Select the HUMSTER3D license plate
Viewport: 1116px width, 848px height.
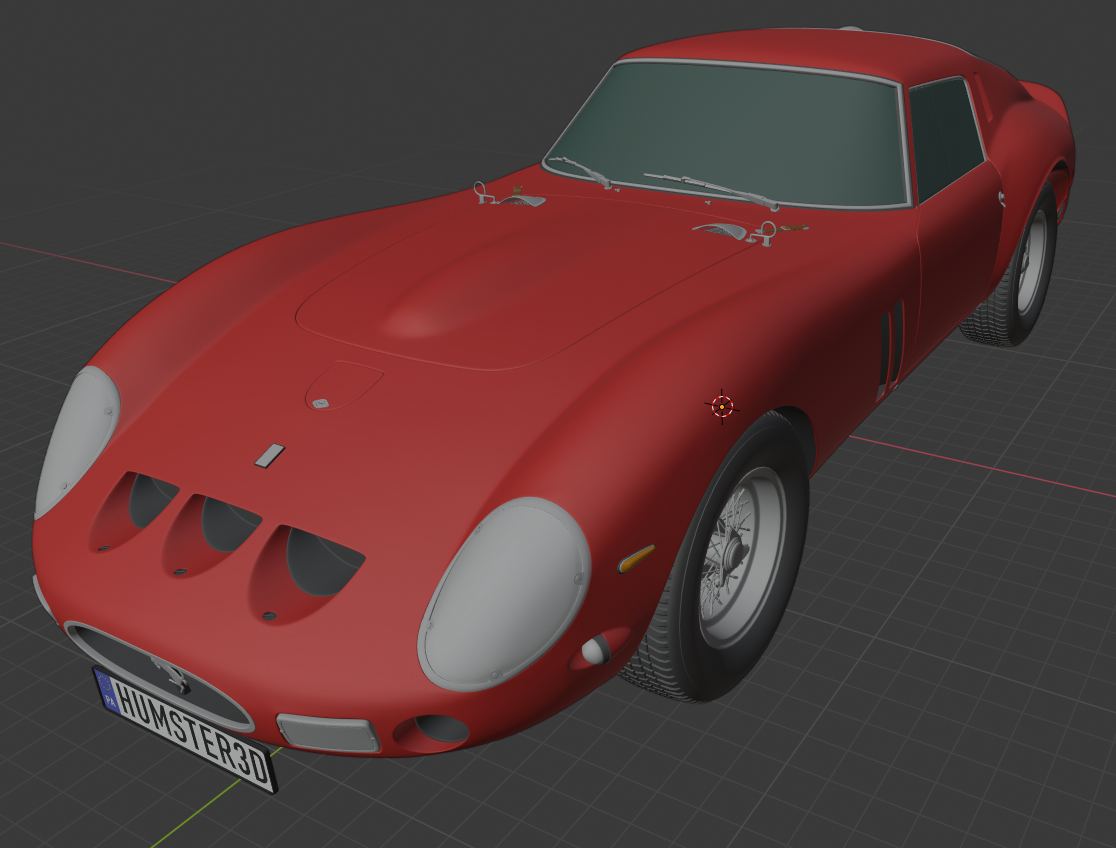184,728
